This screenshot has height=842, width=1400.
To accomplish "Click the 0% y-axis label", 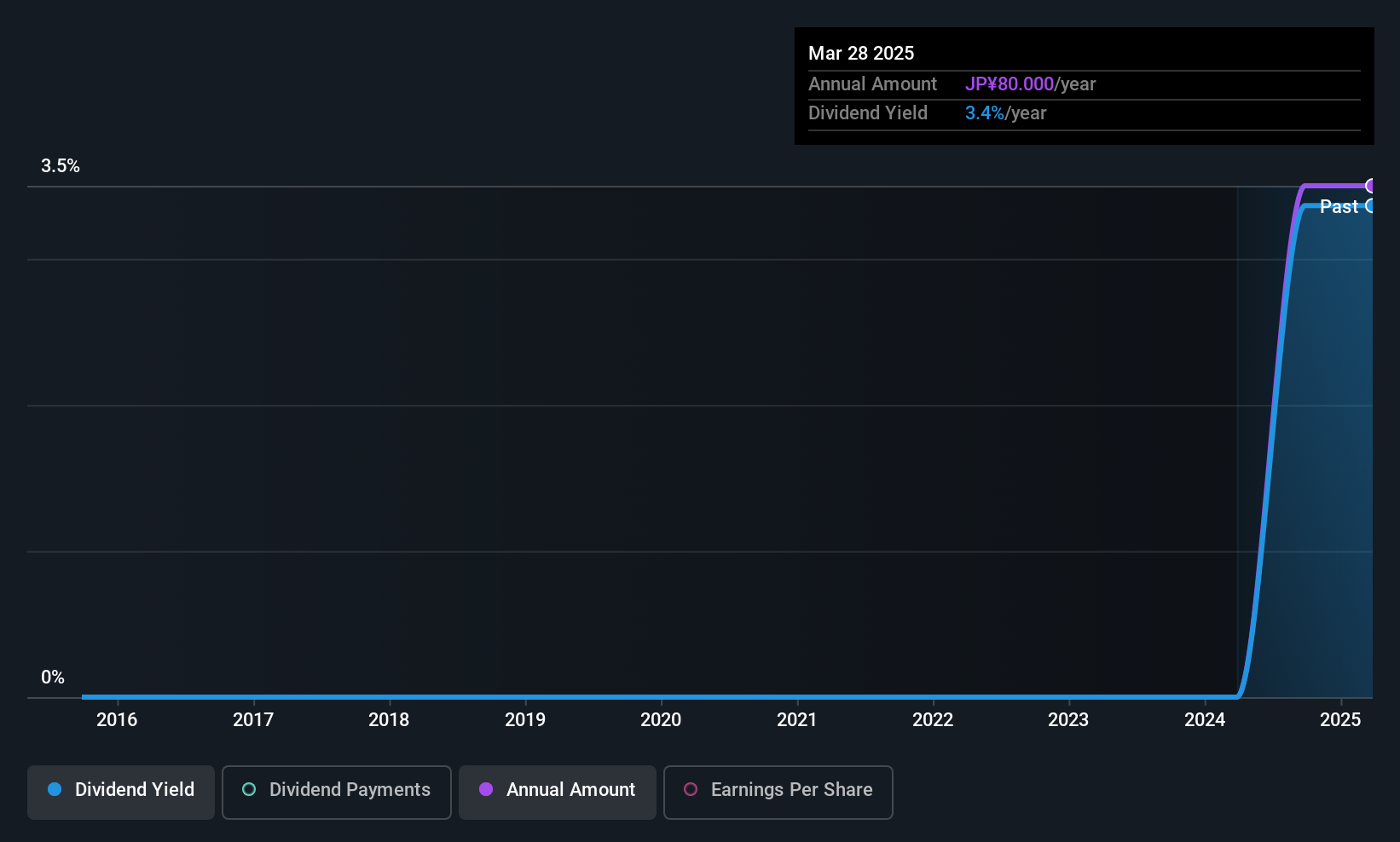I will (53, 678).
